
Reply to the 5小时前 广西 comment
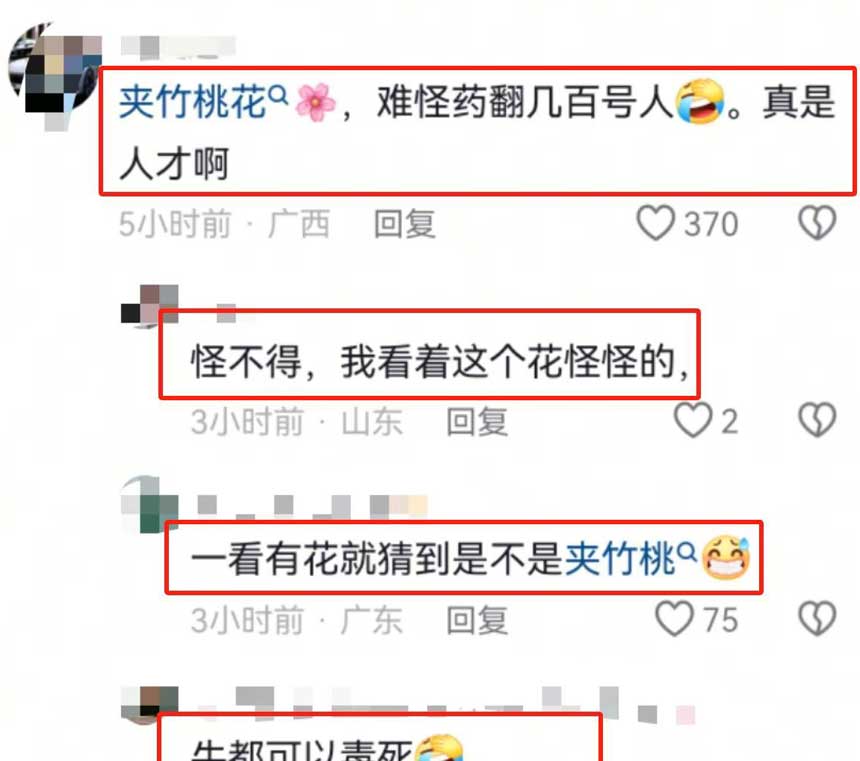click(x=405, y=224)
